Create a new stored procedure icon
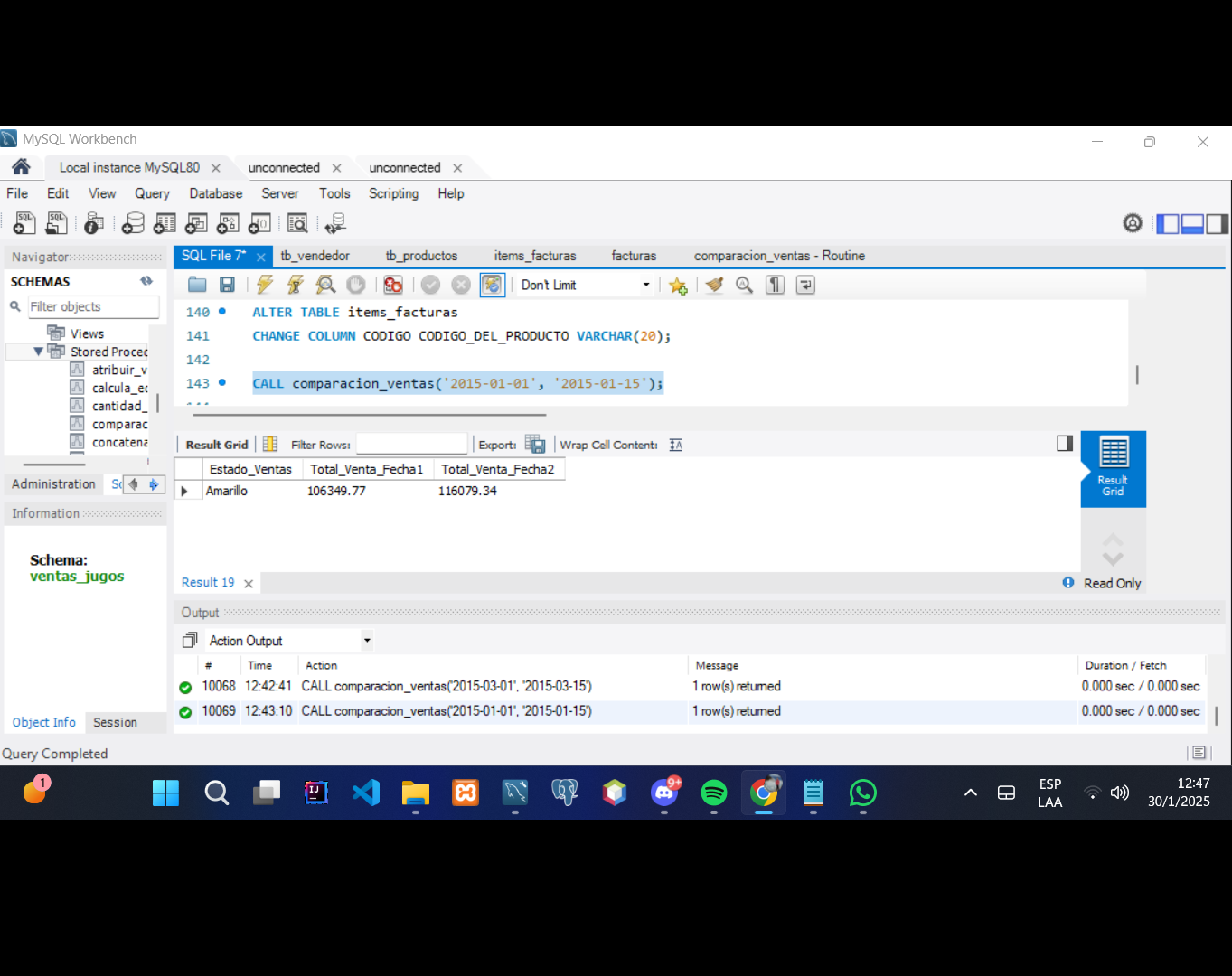The image size is (1232, 976). pos(228,222)
